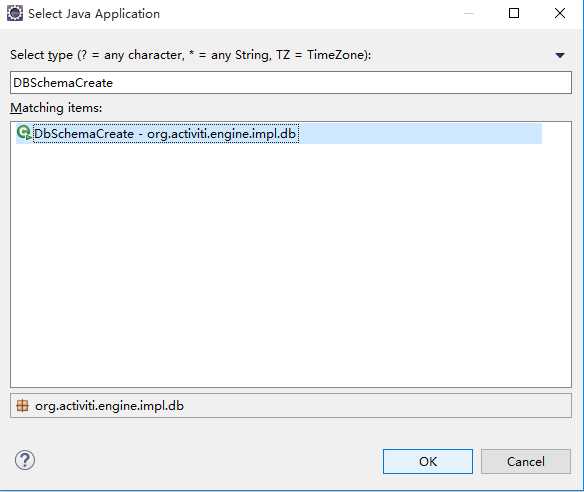Click the Select type label text

[191, 55]
